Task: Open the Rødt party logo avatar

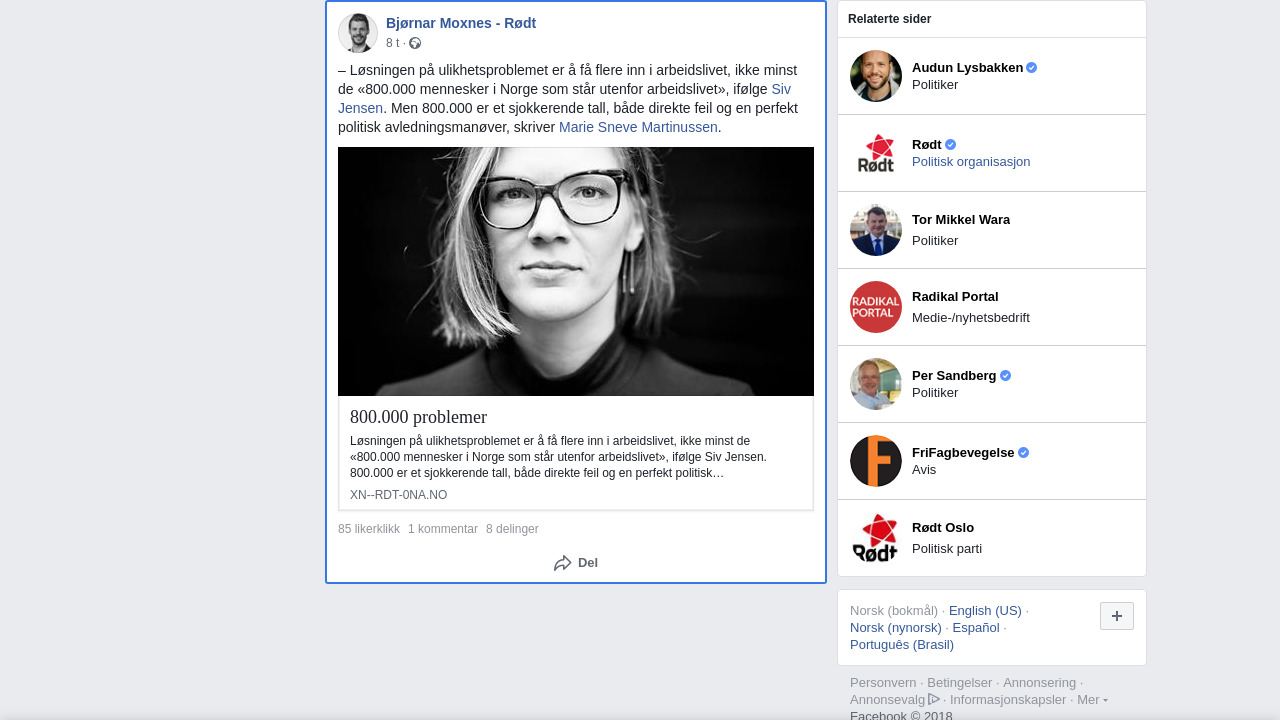Action: (x=876, y=153)
